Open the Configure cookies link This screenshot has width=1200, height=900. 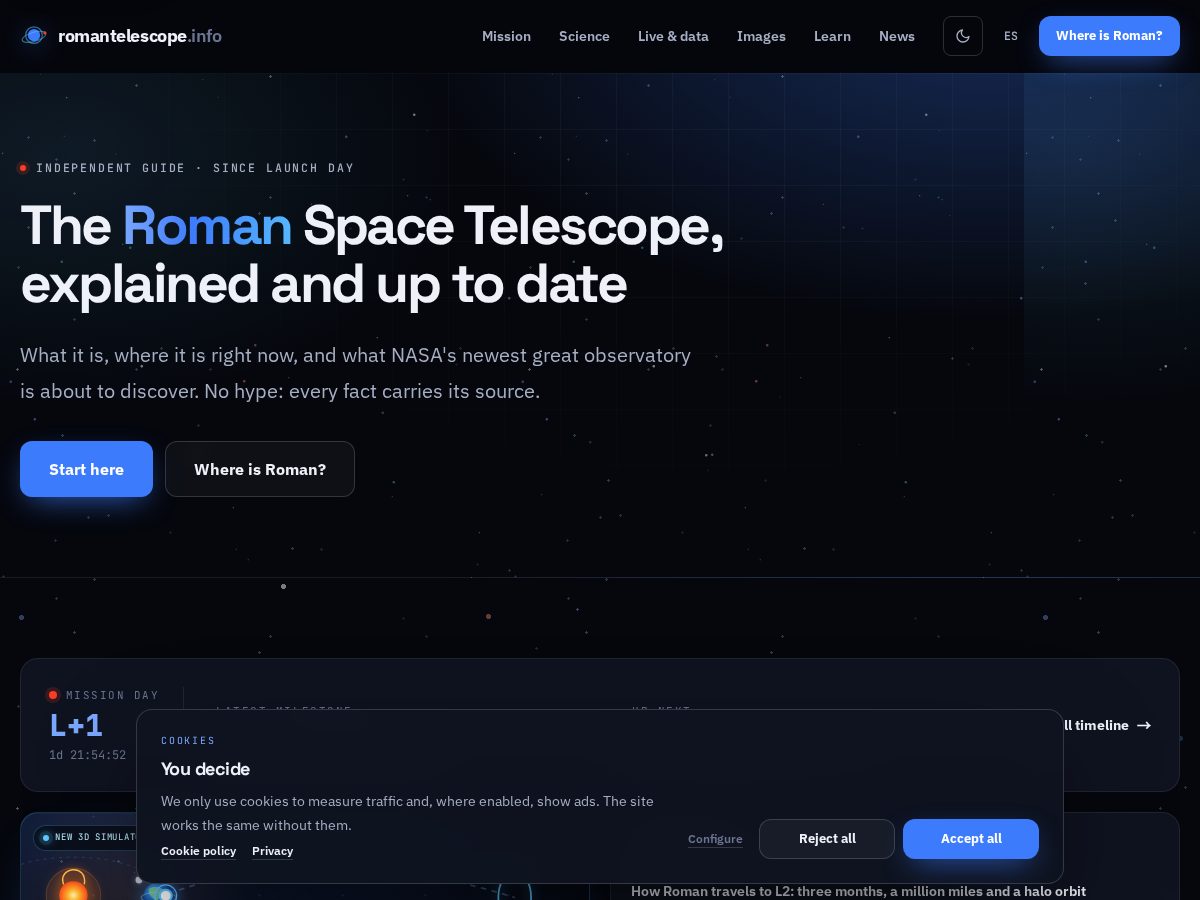point(715,839)
